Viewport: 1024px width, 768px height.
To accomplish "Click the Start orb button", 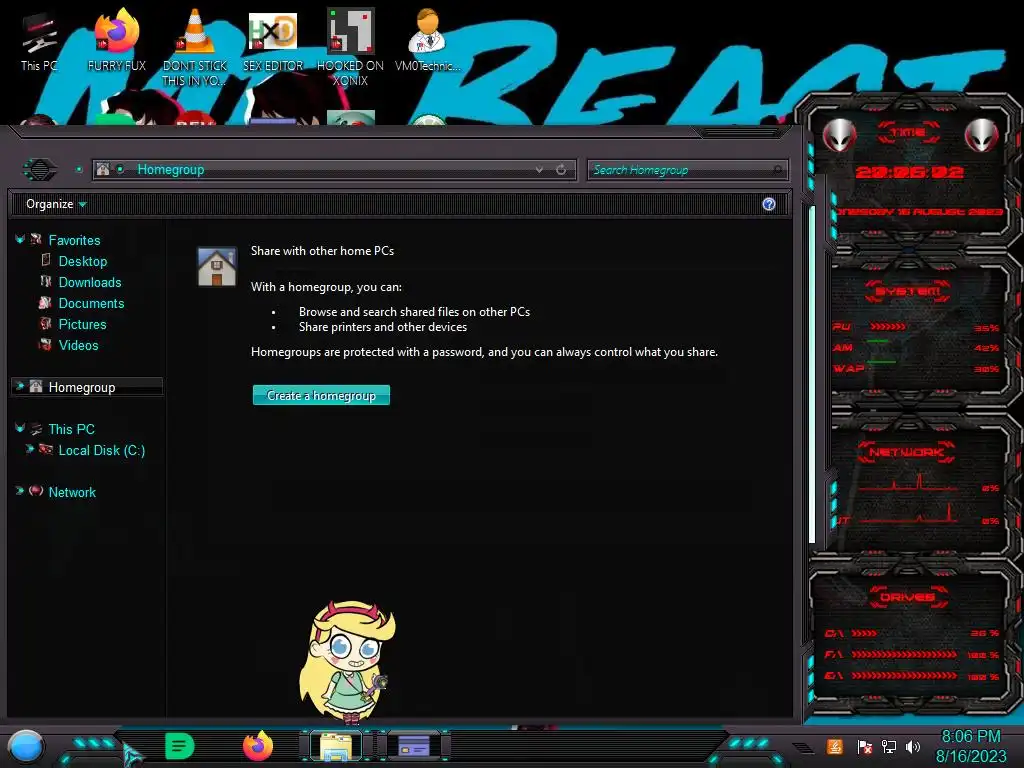I will [x=26, y=746].
